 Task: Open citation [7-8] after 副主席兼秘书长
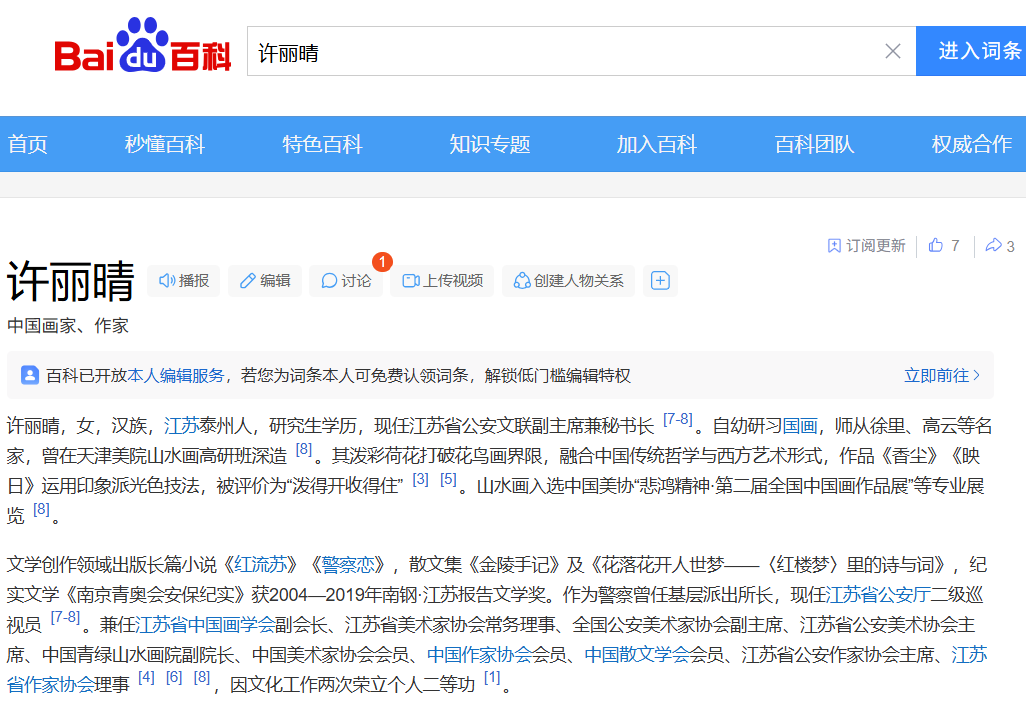tap(677, 419)
